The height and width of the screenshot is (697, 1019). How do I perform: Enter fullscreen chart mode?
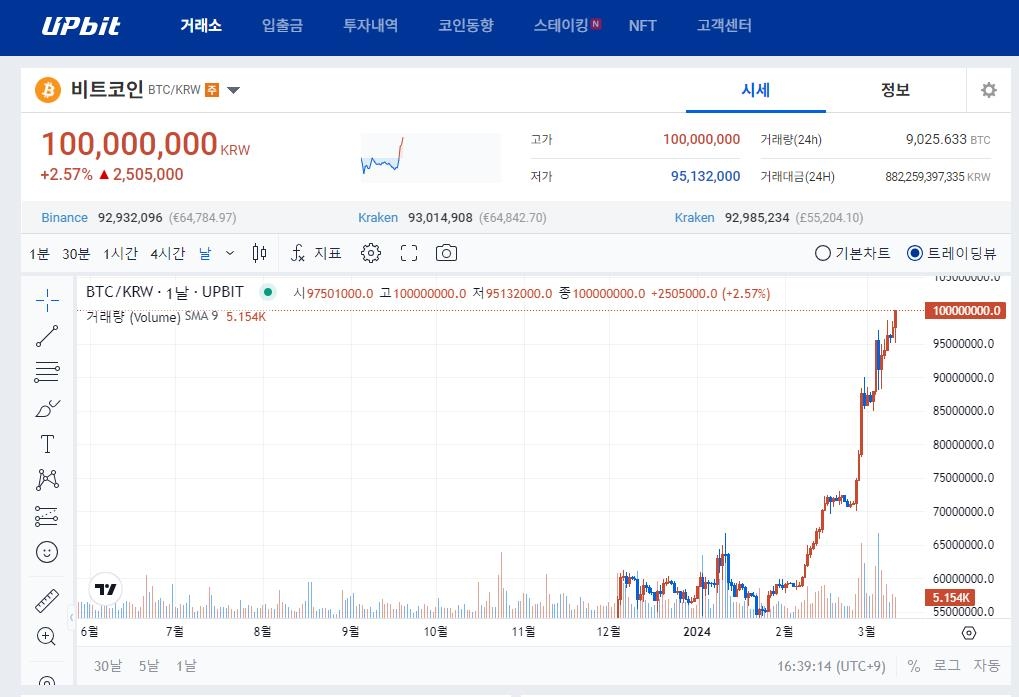tap(409, 253)
